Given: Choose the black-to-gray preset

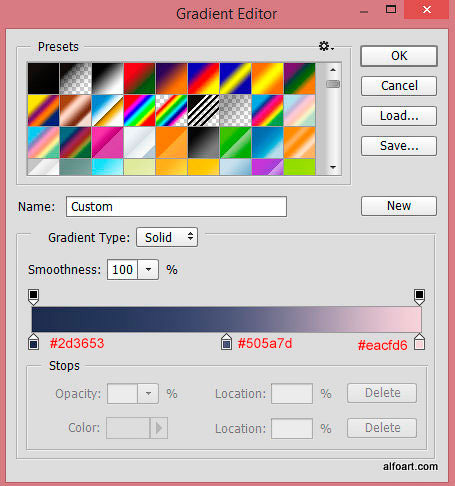Looking at the screenshot, I should [203, 142].
